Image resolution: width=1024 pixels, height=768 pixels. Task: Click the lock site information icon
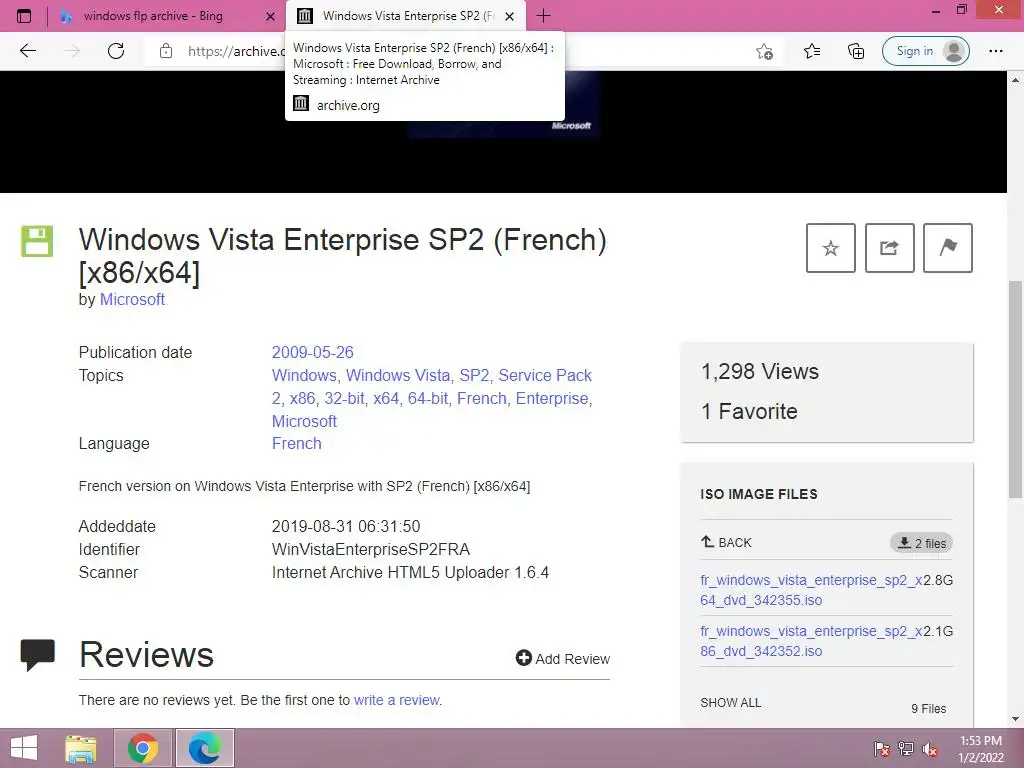coord(166,51)
